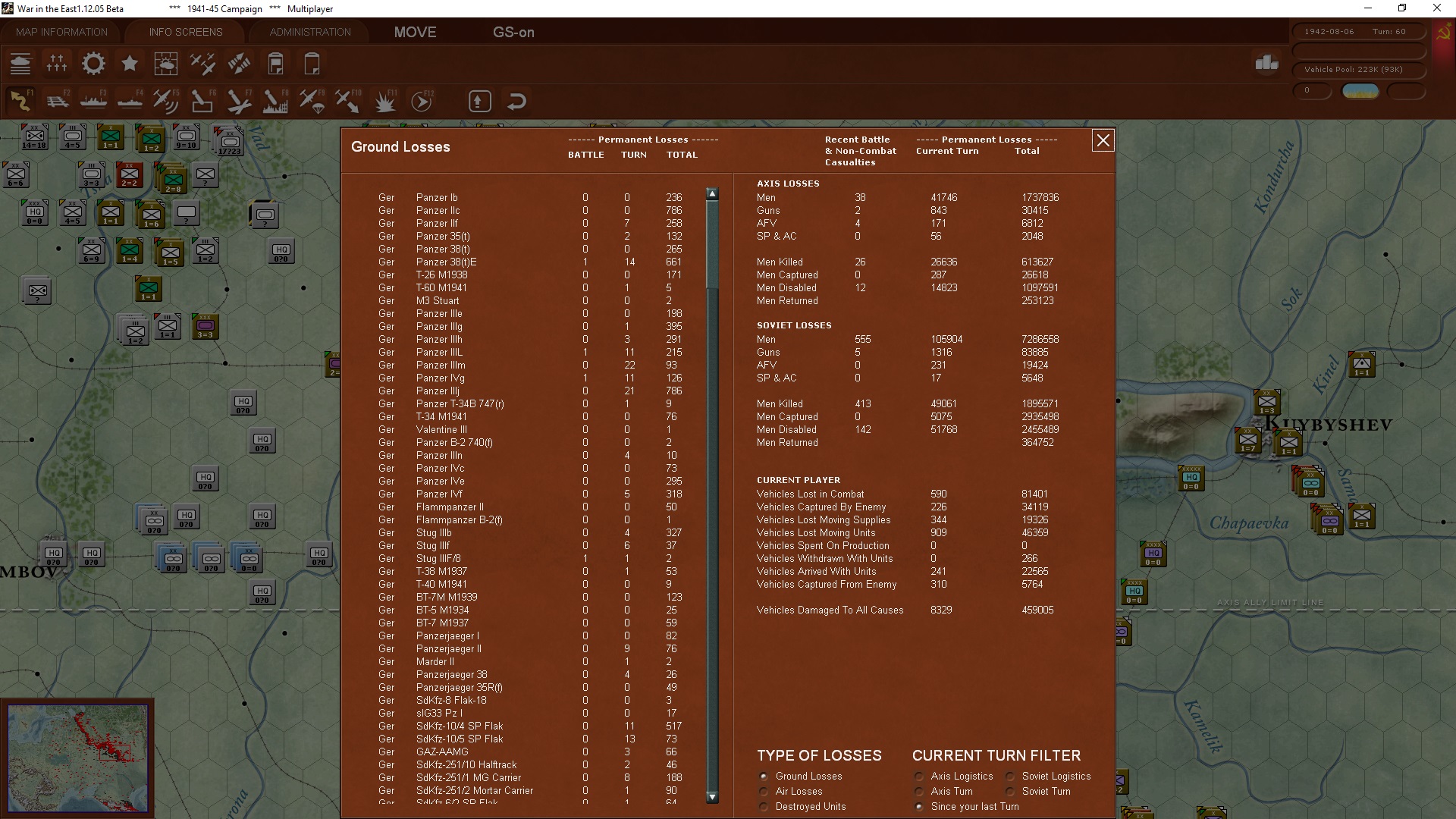Viewport: 1456px width, 819px height.
Task: Select the Panzer 38(t)E losses row
Action: 531,262
